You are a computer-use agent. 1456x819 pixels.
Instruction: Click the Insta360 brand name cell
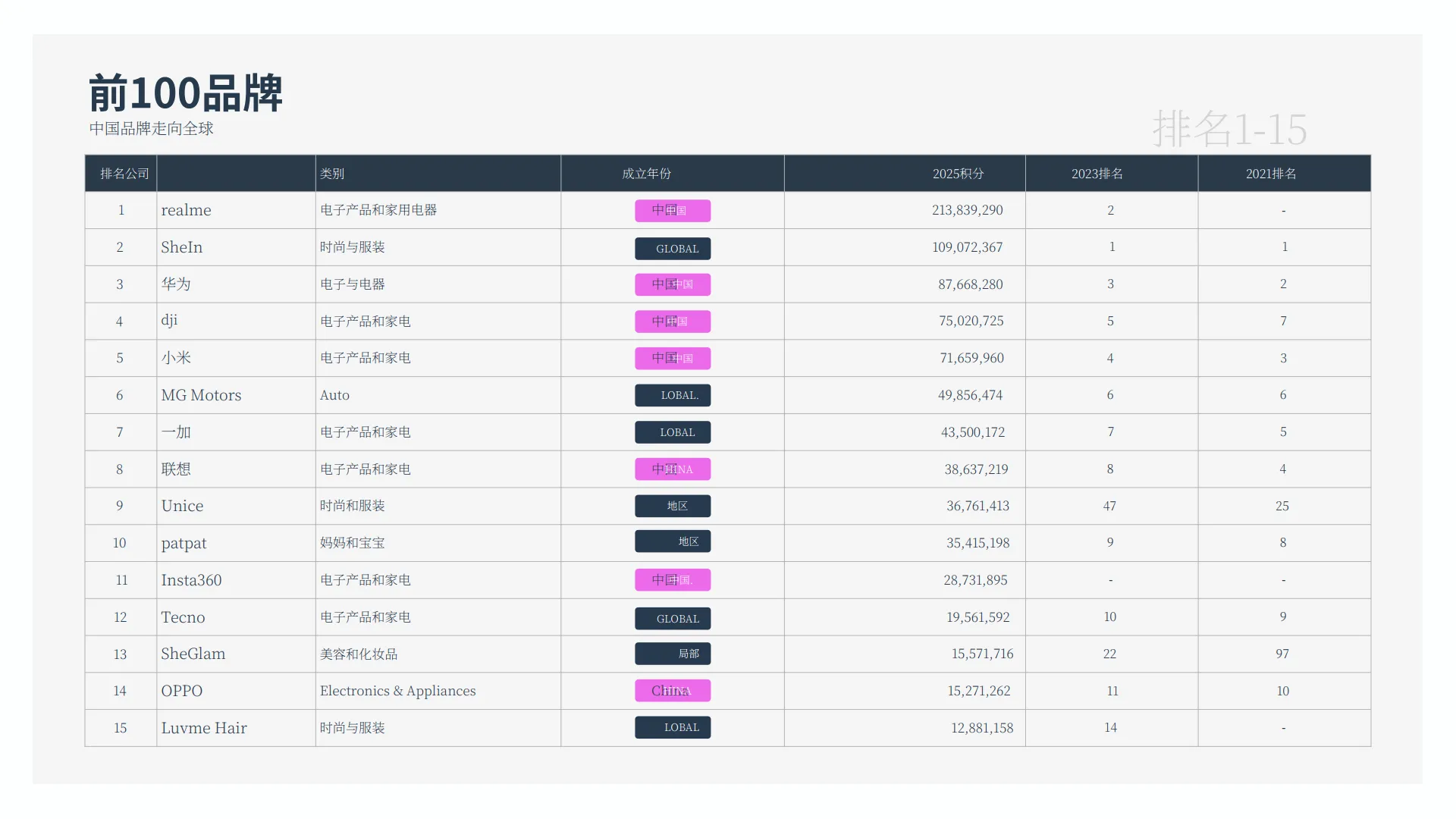[x=191, y=580]
